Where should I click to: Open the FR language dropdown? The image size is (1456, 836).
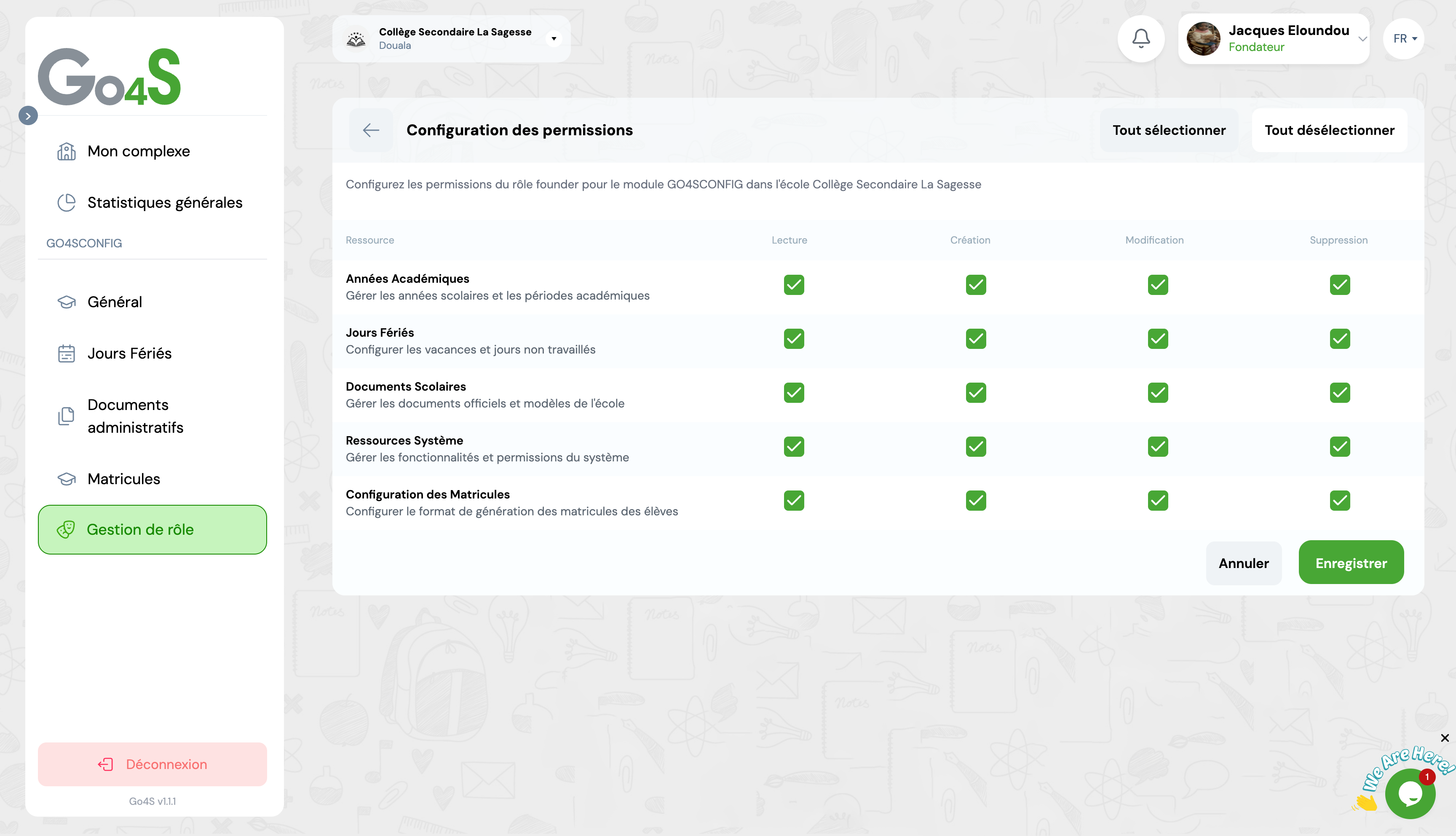1404,38
